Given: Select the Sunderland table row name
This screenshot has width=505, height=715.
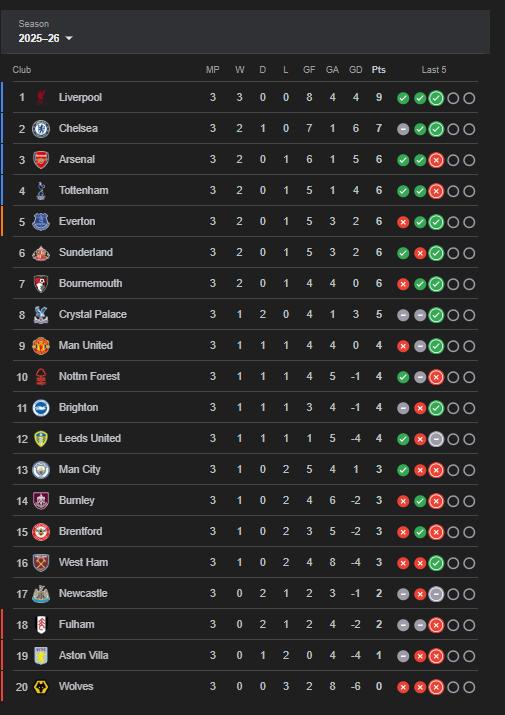Looking at the screenshot, I should (x=86, y=252).
